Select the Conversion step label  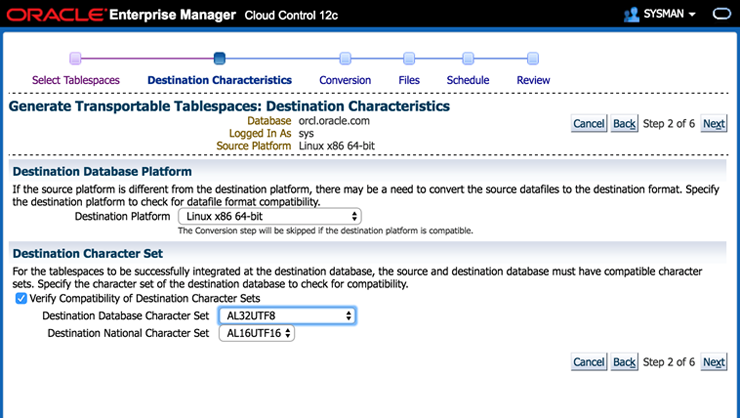tap(345, 80)
